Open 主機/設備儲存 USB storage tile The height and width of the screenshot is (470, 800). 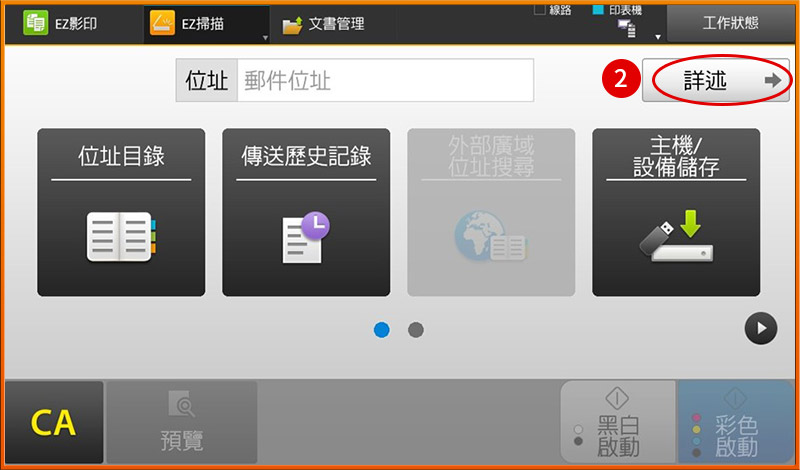pos(676,212)
